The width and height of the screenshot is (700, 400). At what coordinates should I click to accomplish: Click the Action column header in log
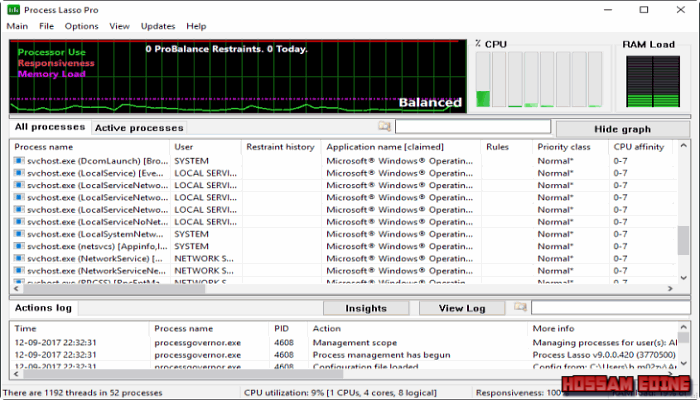pos(417,329)
